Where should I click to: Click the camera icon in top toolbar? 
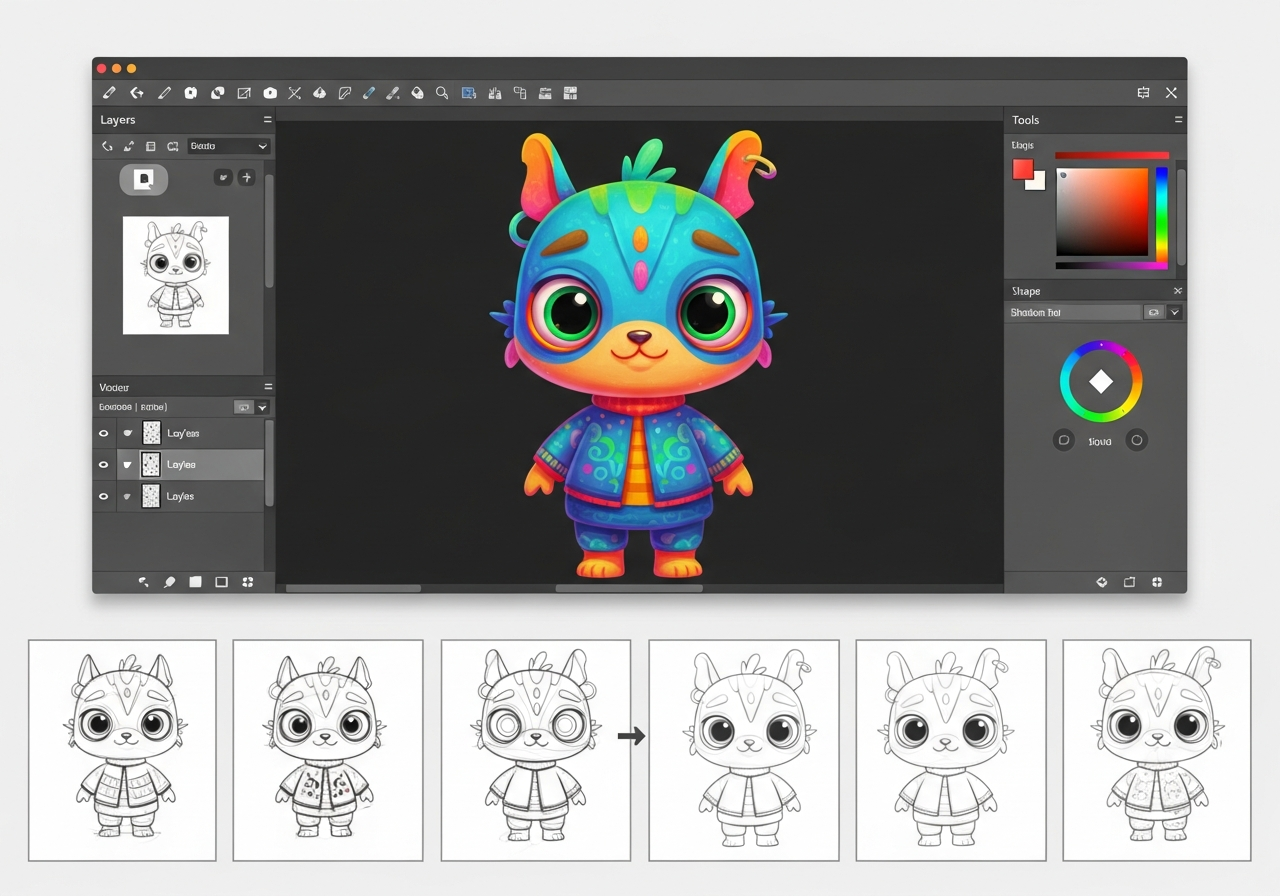pyautogui.click(x=270, y=93)
